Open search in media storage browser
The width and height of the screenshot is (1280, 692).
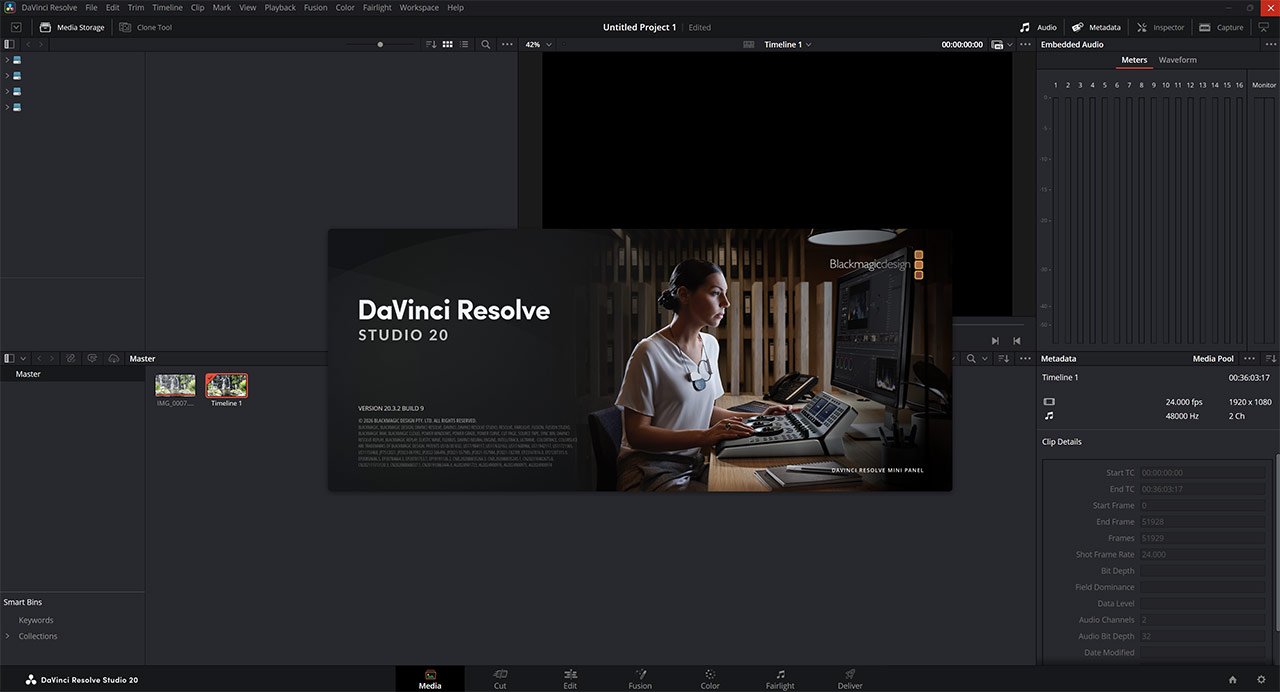tap(486, 44)
